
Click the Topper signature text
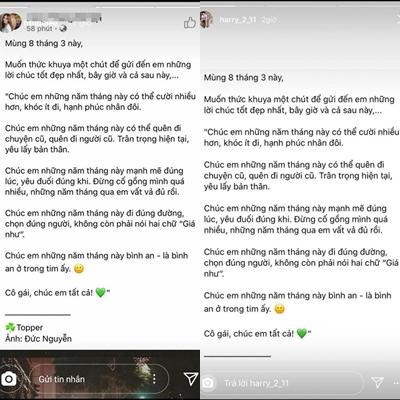point(30,327)
